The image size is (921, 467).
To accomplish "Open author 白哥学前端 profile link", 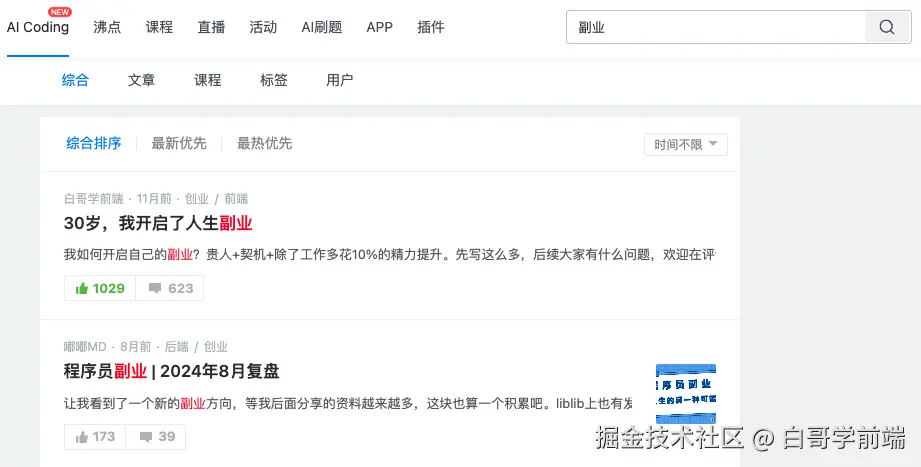I will (93, 199).
